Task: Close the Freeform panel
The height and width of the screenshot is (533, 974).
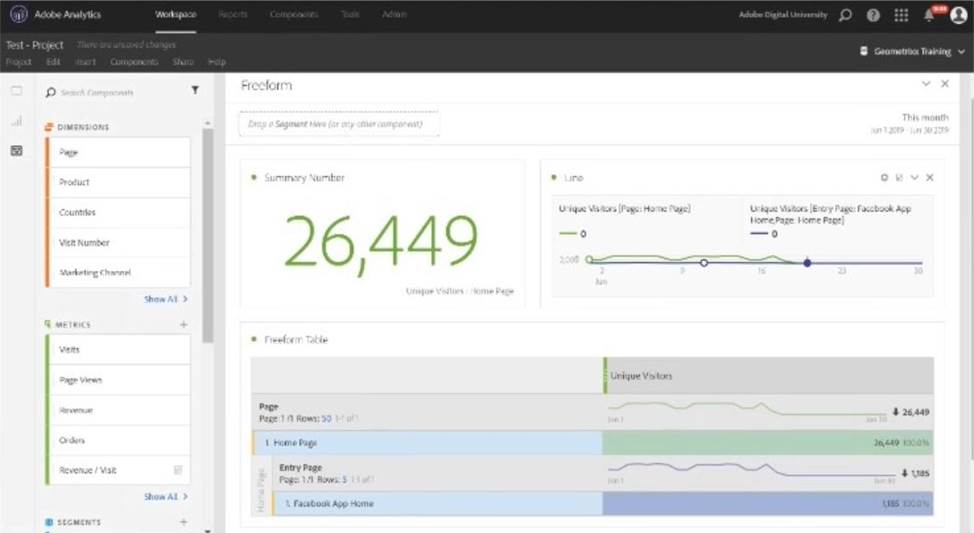Action: pyautogui.click(x=945, y=83)
